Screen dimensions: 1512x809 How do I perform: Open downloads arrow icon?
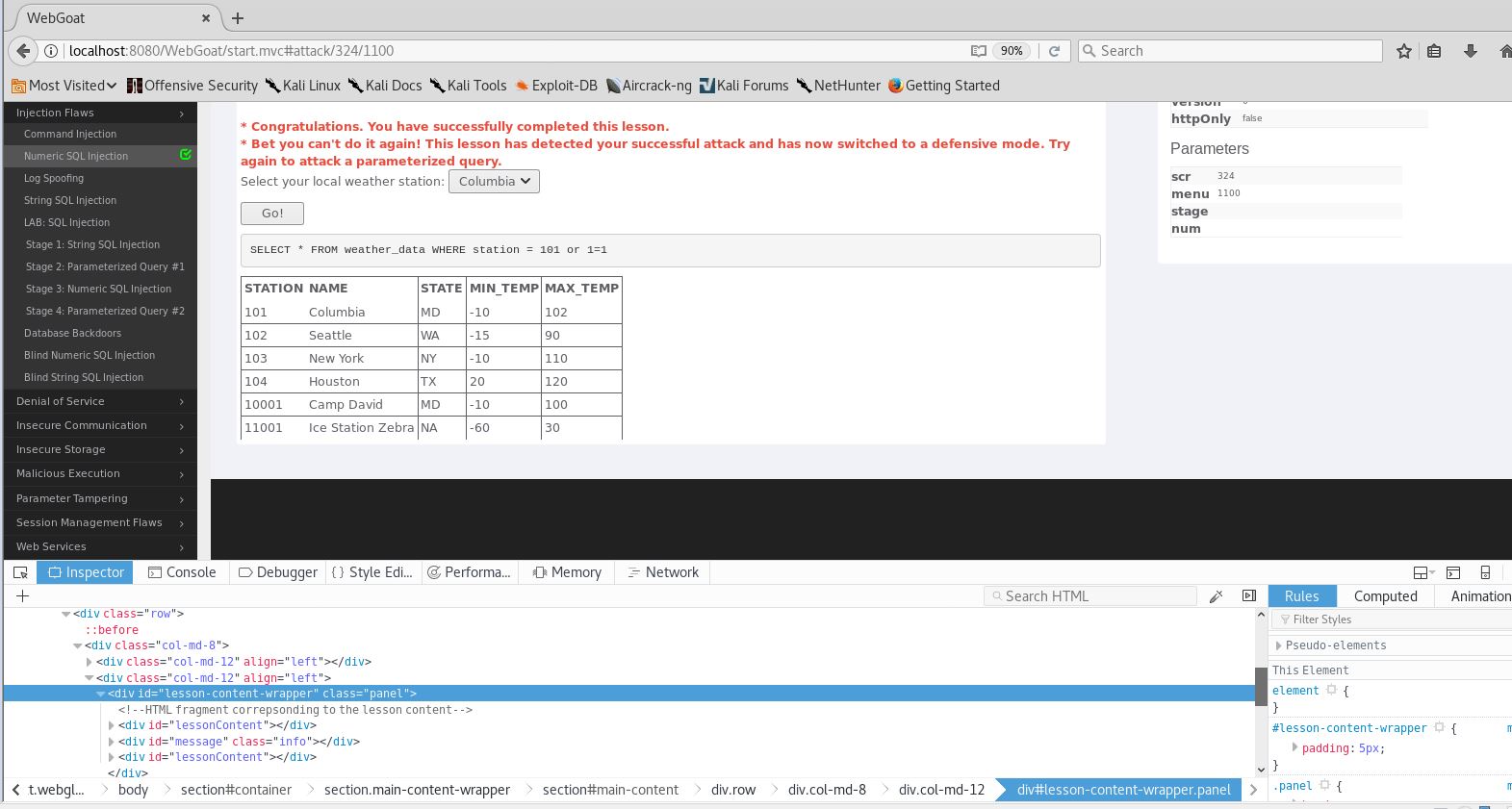click(x=1470, y=51)
